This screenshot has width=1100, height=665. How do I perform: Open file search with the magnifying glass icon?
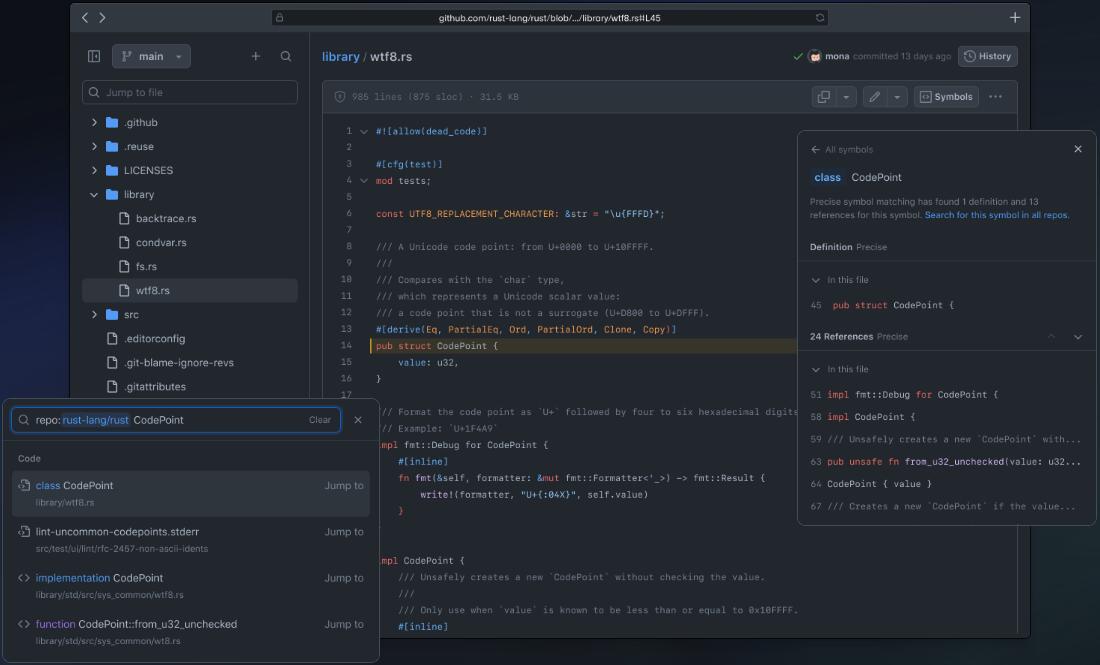(x=286, y=56)
